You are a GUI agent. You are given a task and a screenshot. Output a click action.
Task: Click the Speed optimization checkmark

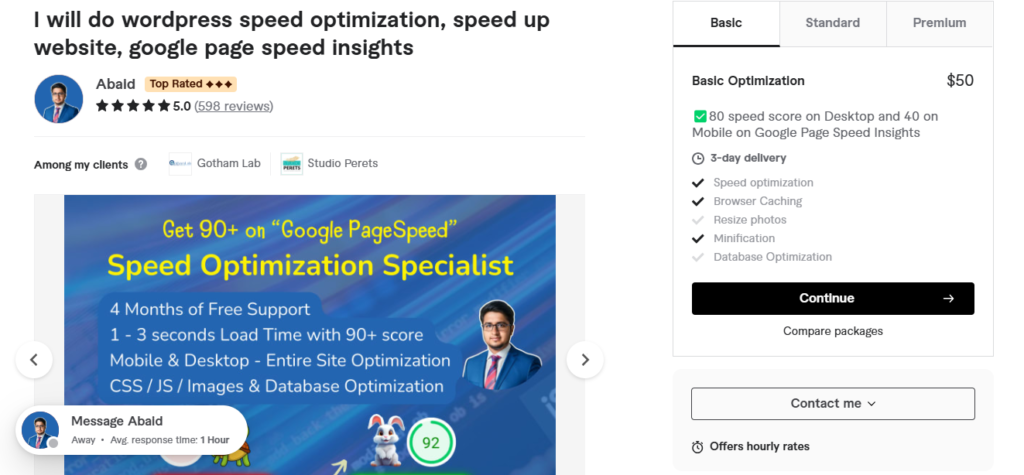pyautogui.click(x=698, y=183)
